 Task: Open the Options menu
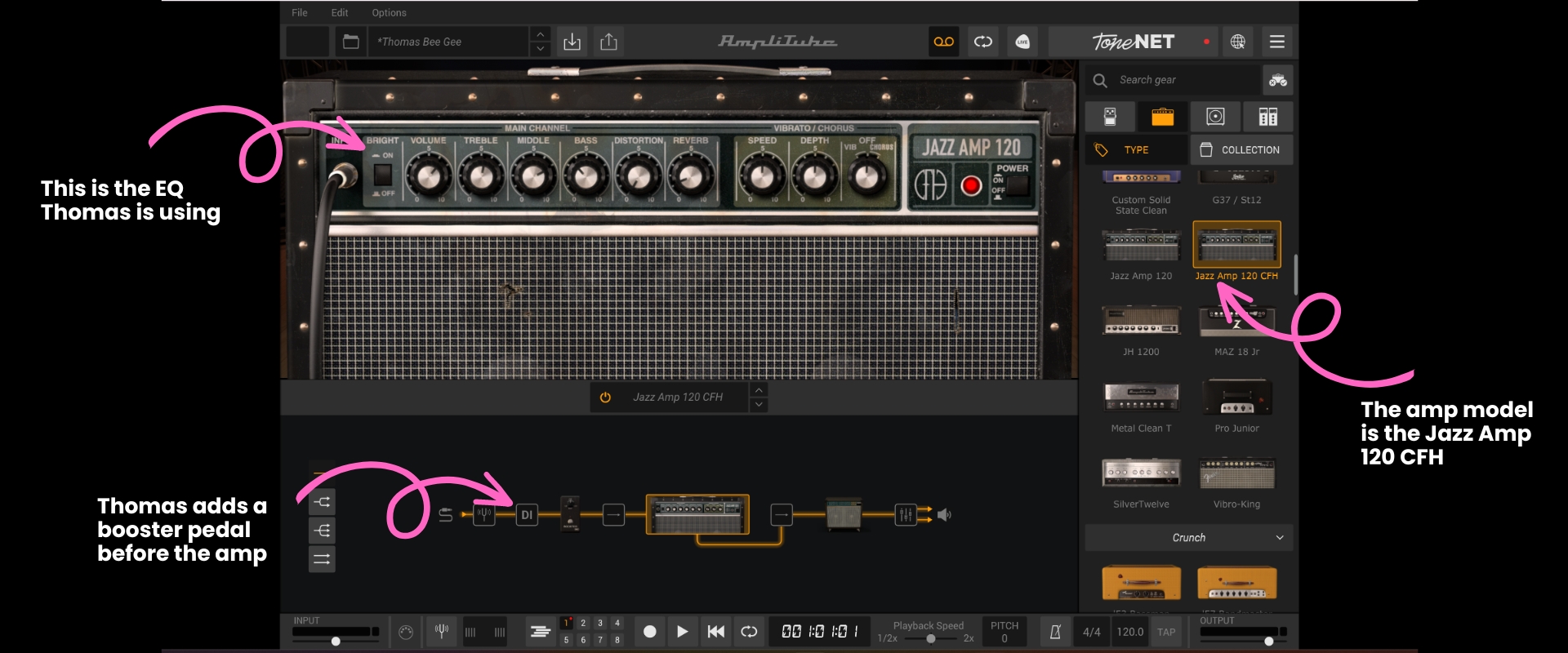[x=389, y=13]
